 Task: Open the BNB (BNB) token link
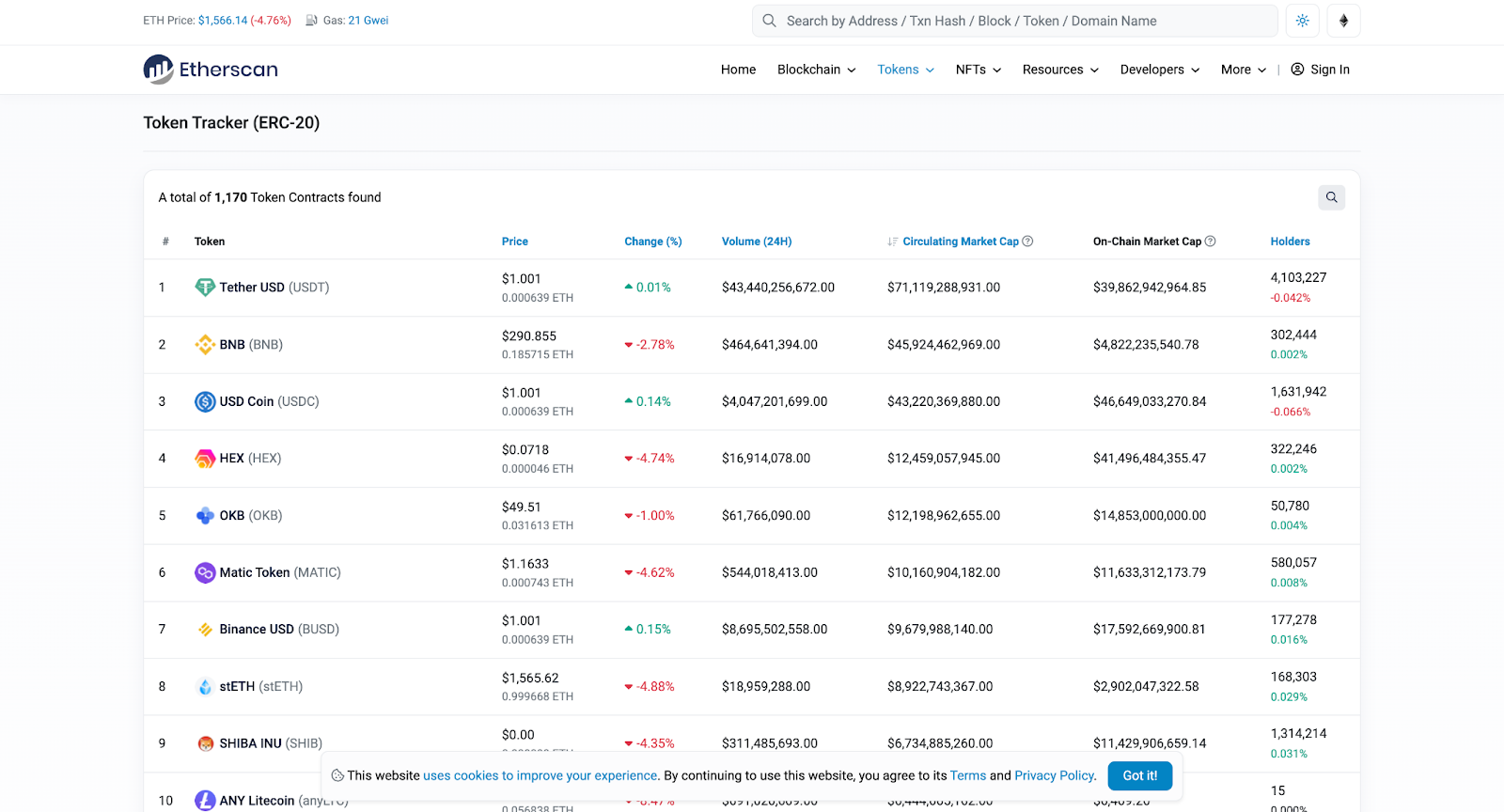[x=251, y=345]
